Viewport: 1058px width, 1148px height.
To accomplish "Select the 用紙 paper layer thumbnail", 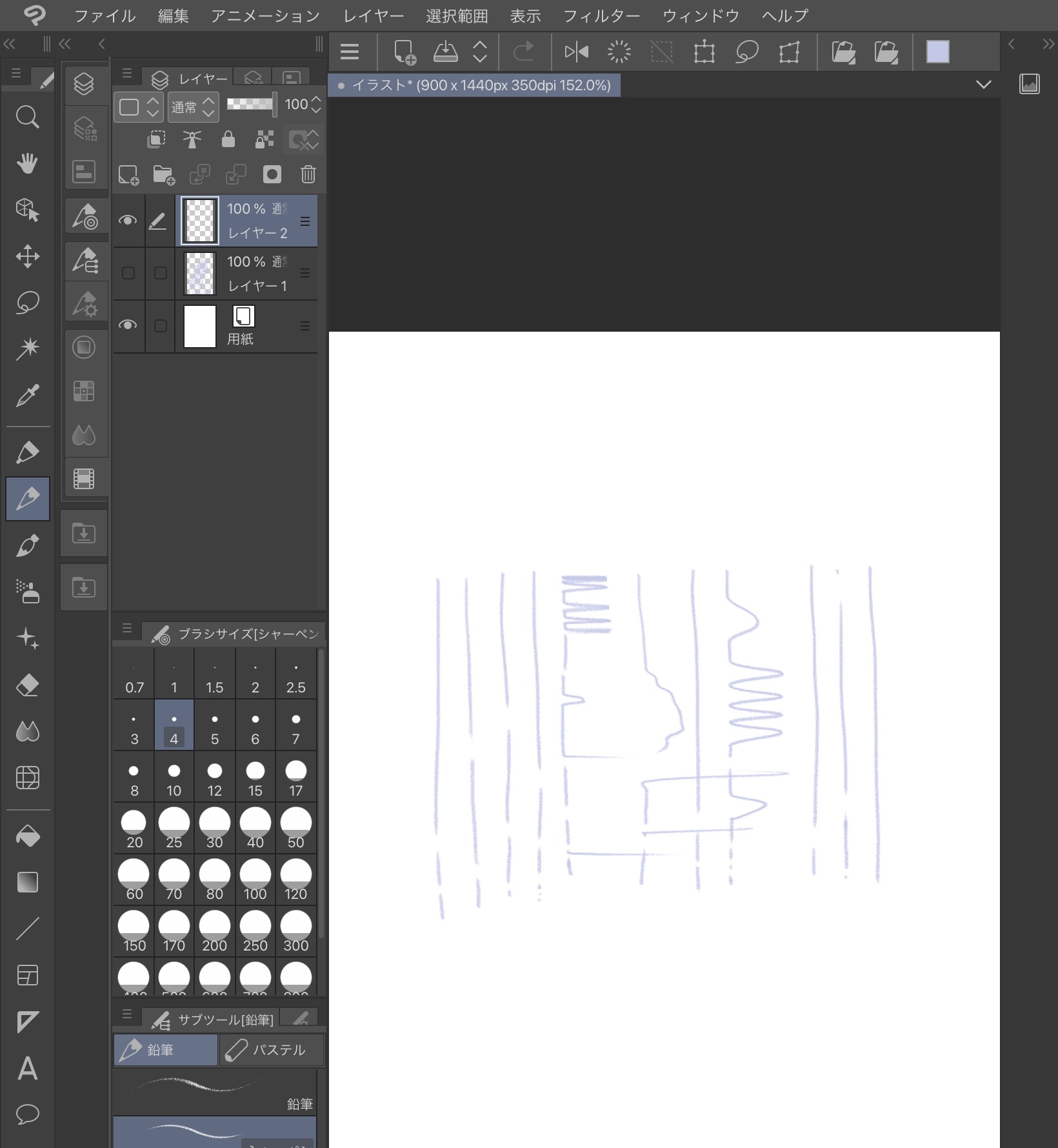I will [x=200, y=326].
